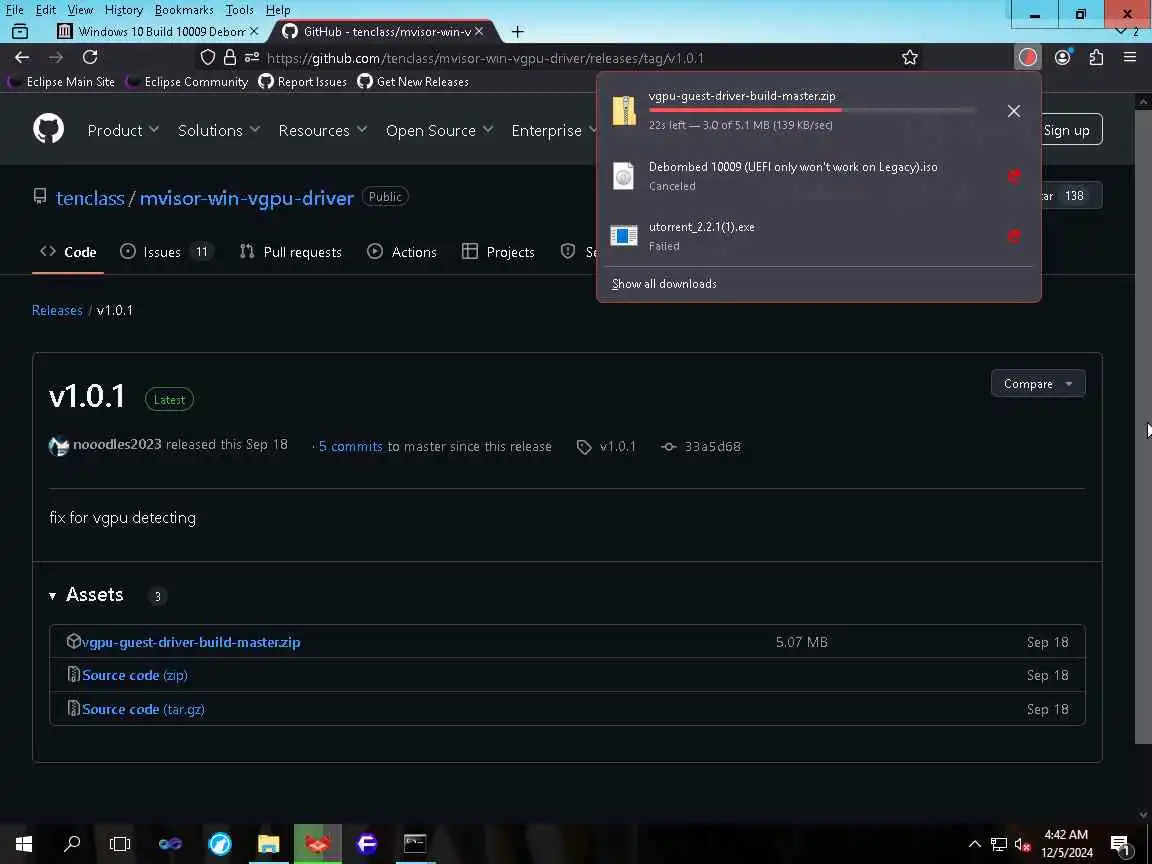Open Task View on the taskbar
This screenshot has height=864, width=1152.
pos(120,843)
